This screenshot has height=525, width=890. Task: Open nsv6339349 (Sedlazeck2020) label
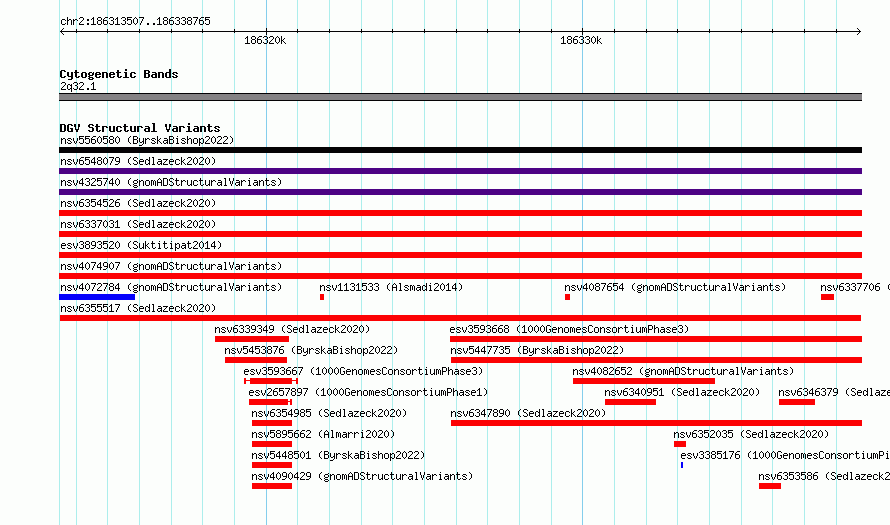click(x=292, y=329)
